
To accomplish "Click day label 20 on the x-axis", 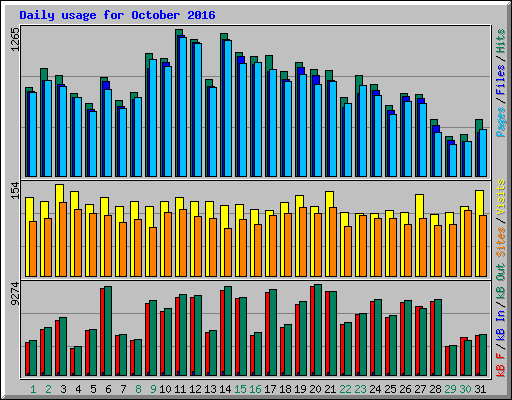I will (315, 389).
